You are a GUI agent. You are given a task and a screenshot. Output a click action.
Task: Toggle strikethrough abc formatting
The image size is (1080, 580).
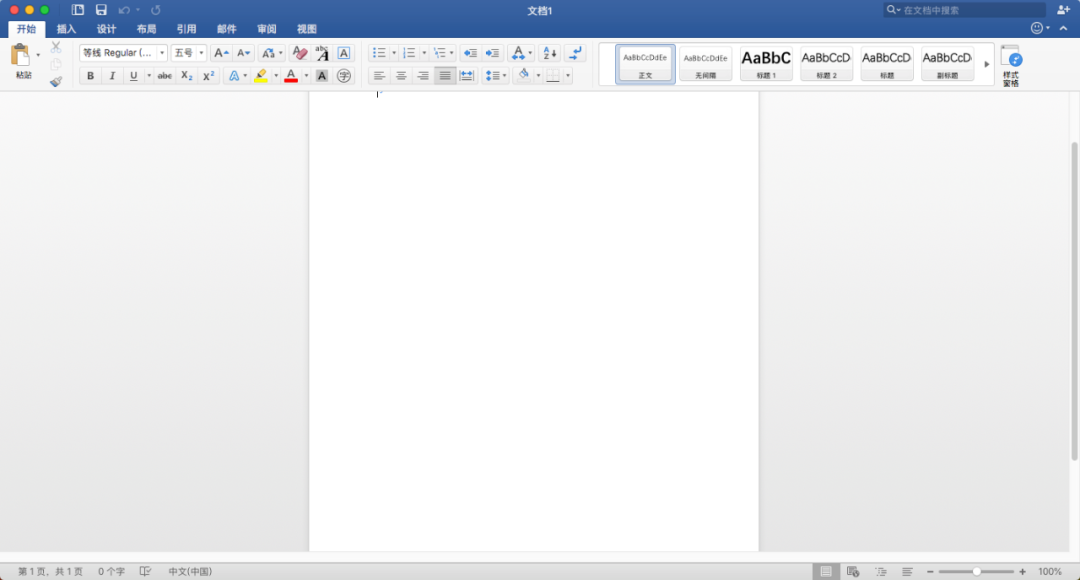pyautogui.click(x=165, y=76)
